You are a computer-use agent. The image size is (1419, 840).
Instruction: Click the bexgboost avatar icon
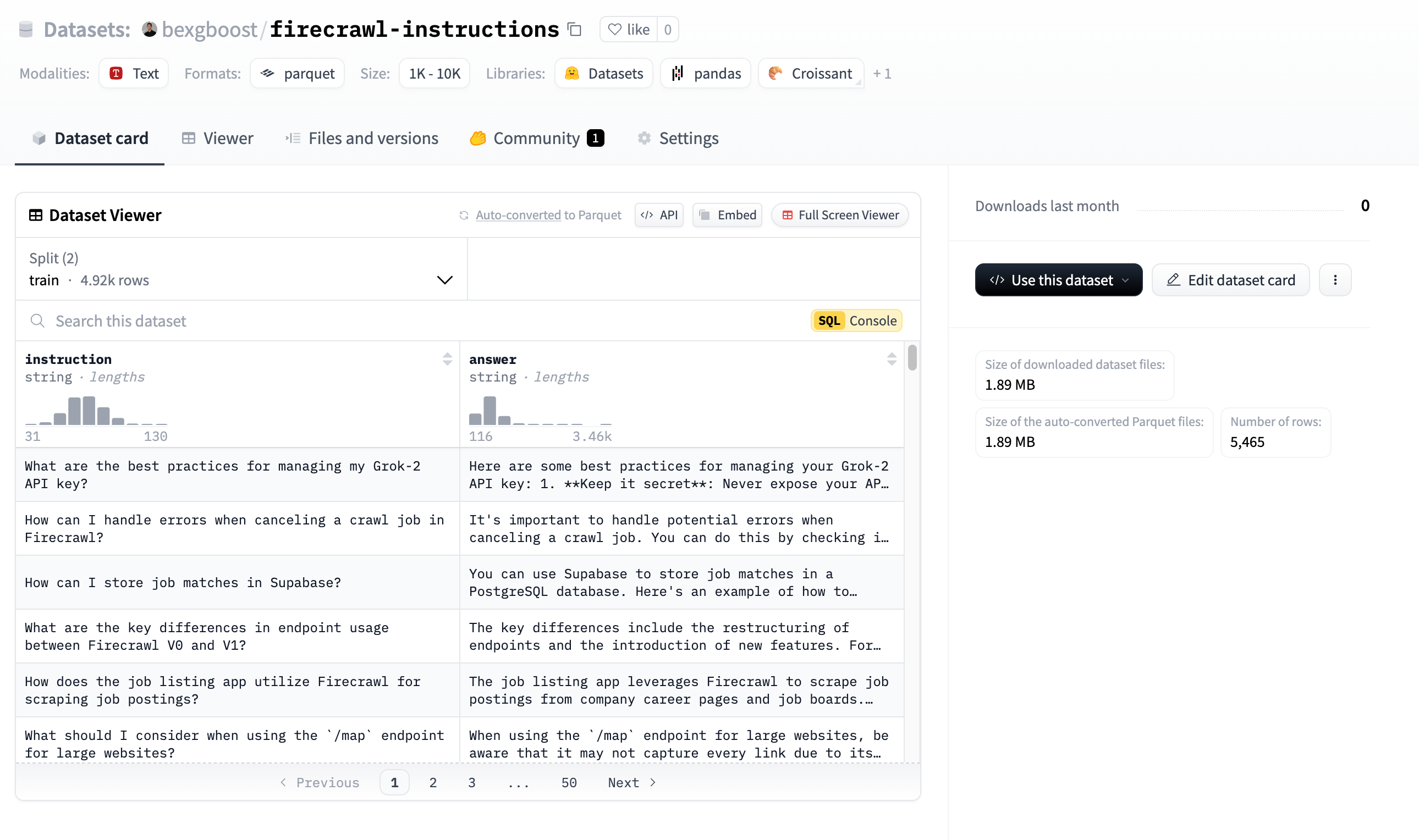click(150, 30)
